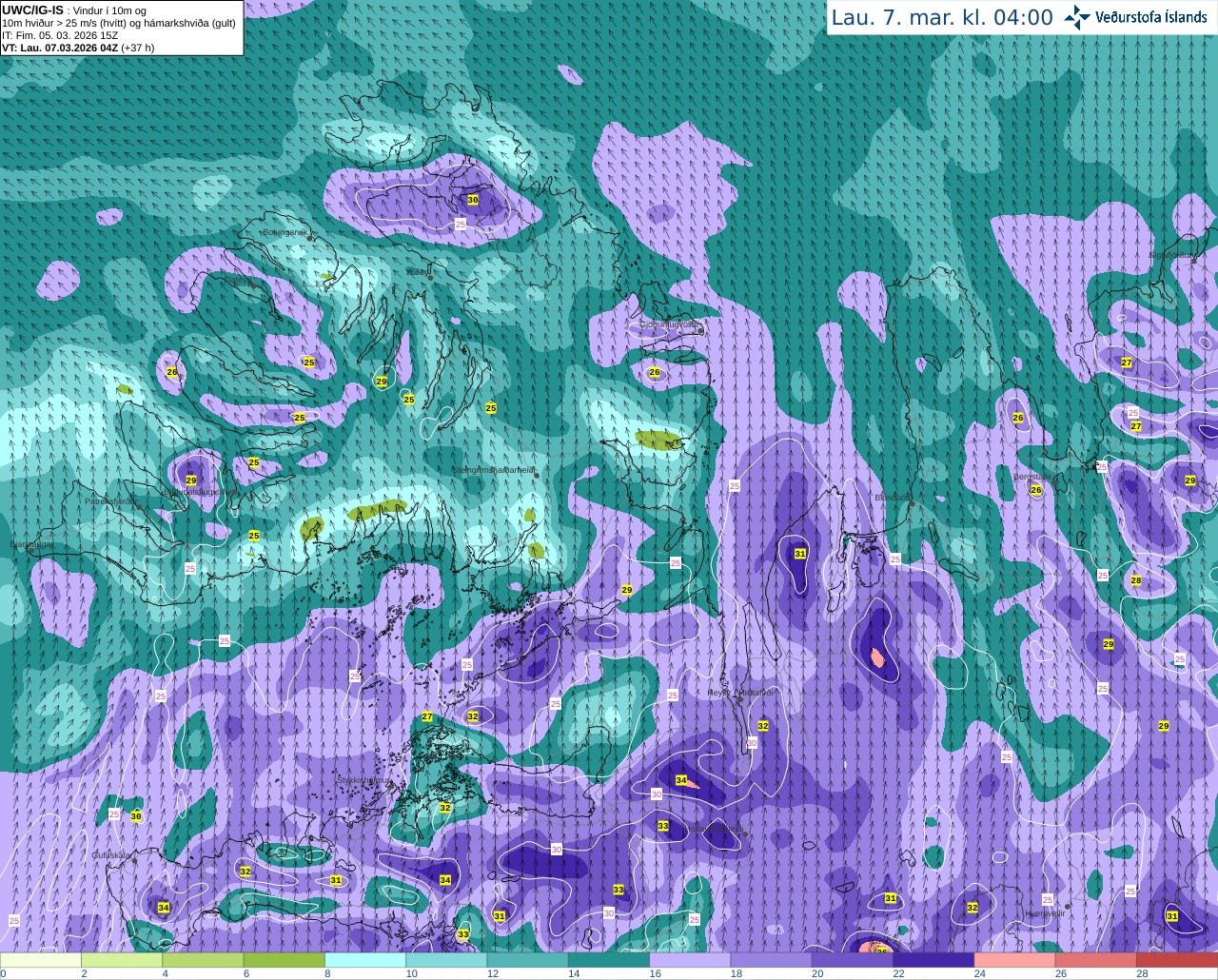1218x980 pixels.
Task: Click the yellow 28 gust label on map
Action: [x=1135, y=580]
